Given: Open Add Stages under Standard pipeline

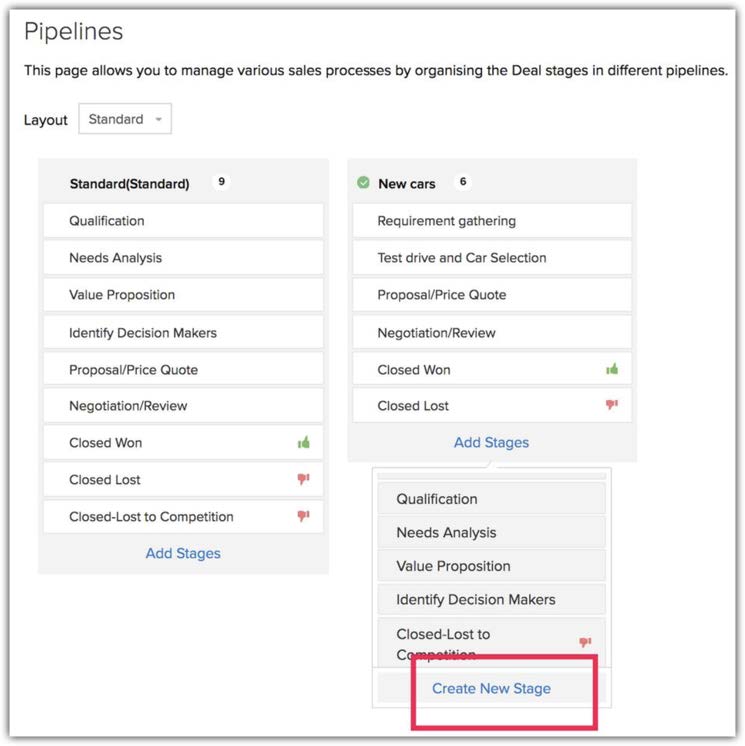Looking at the screenshot, I should point(183,553).
